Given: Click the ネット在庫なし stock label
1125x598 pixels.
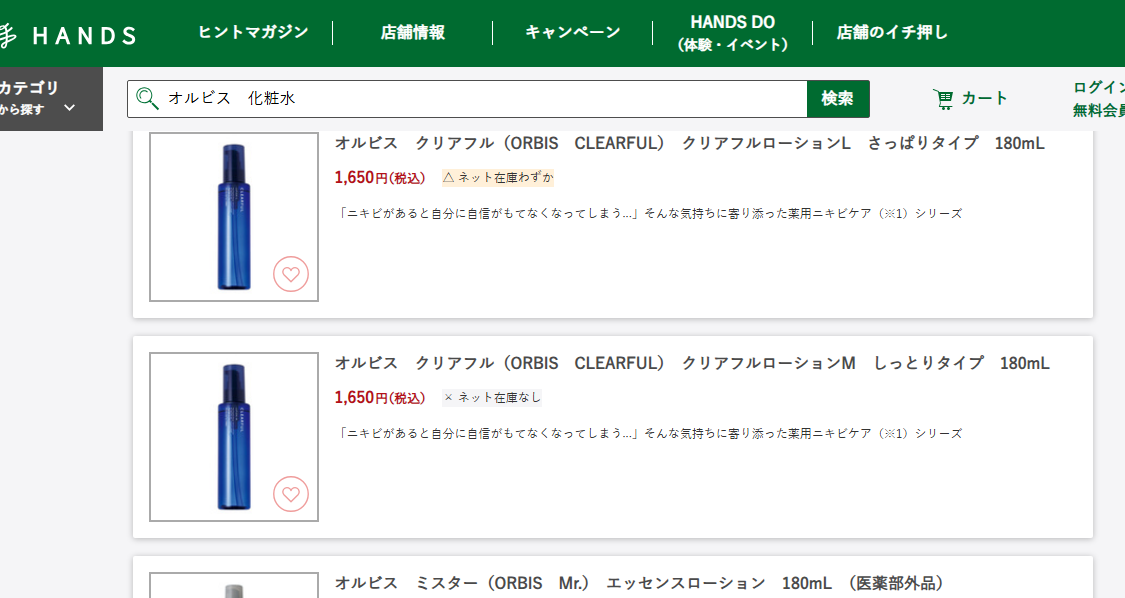Looking at the screenshot, I should click(x=491, y=397).
